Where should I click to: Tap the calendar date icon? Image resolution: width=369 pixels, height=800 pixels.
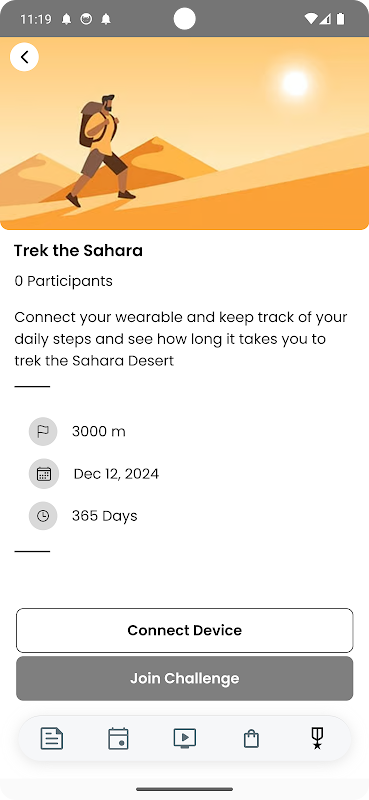tap(43, 474)
